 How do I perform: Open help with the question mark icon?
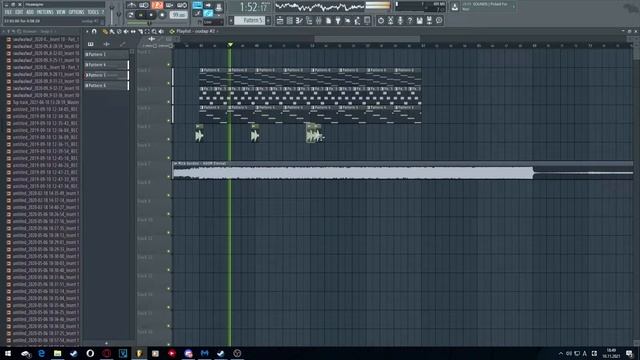[x=410, y=20]
